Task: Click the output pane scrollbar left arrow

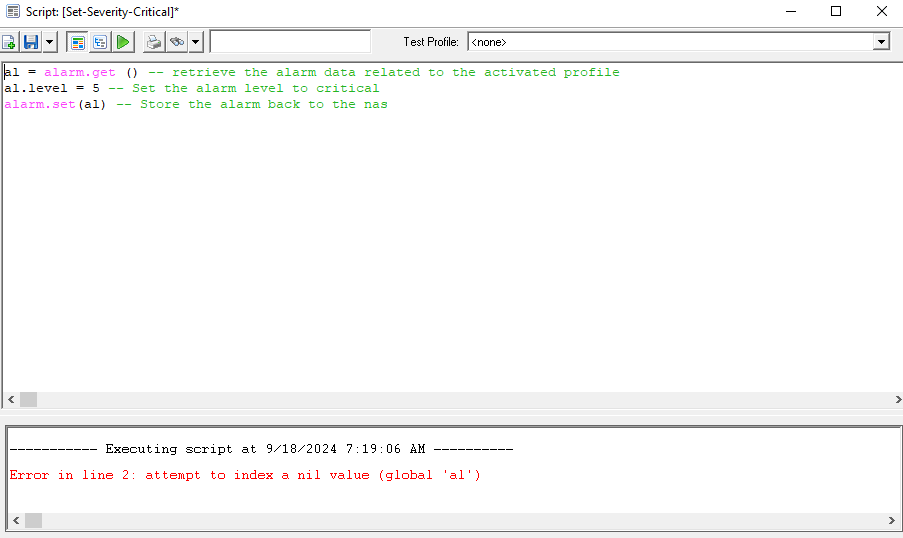Action: coord(17,520)
